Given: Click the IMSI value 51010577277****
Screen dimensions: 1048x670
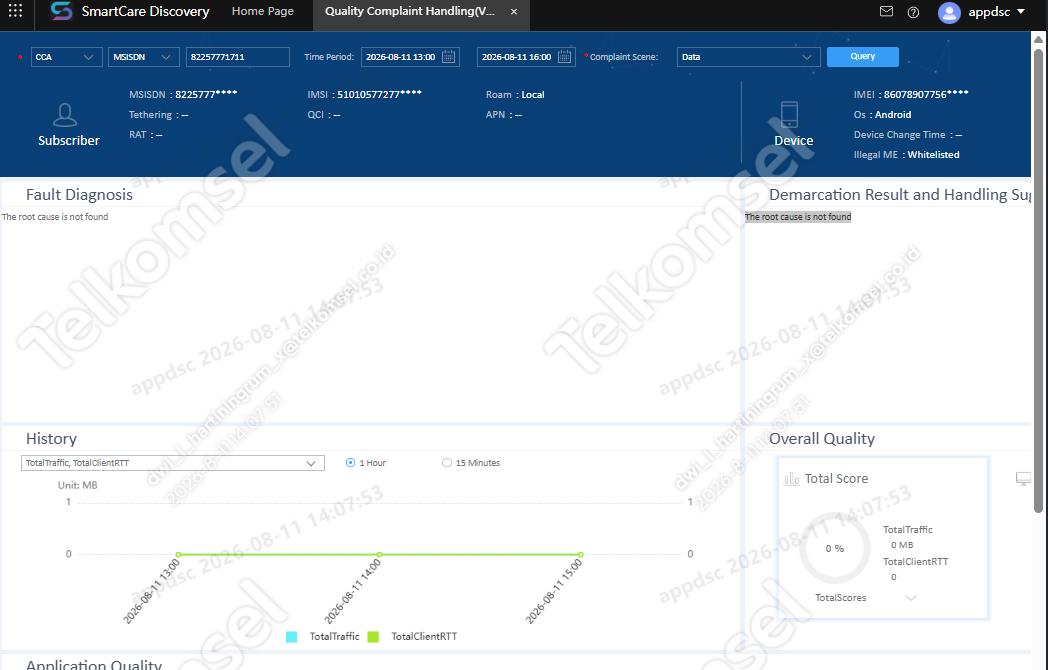Looking at the screenshot, I should tap(380, 94).
